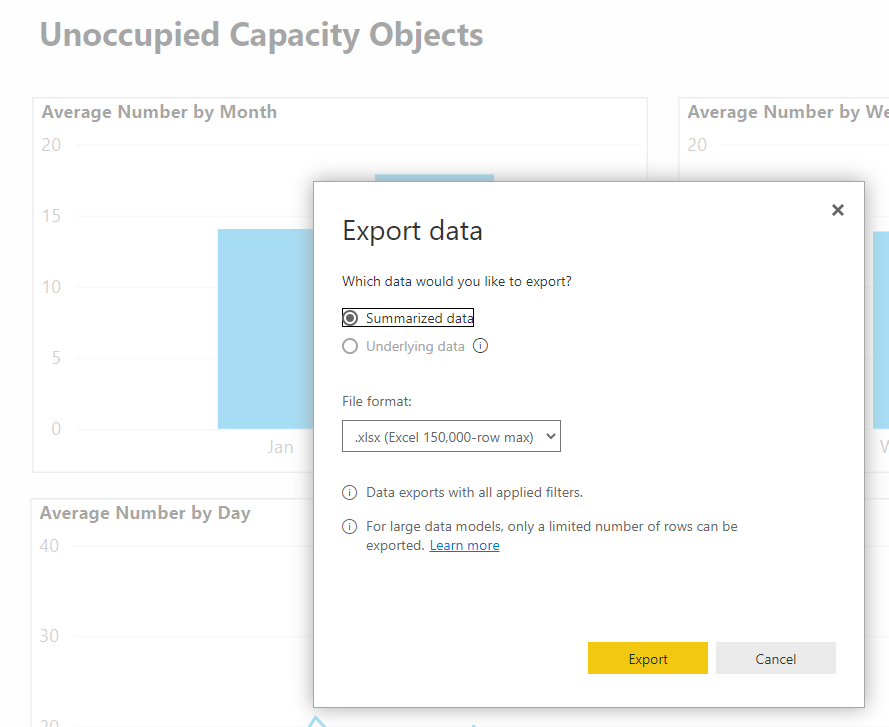Click info icon beside Underlying data
This screenshot has height=727, width=889.
[480, 346]
